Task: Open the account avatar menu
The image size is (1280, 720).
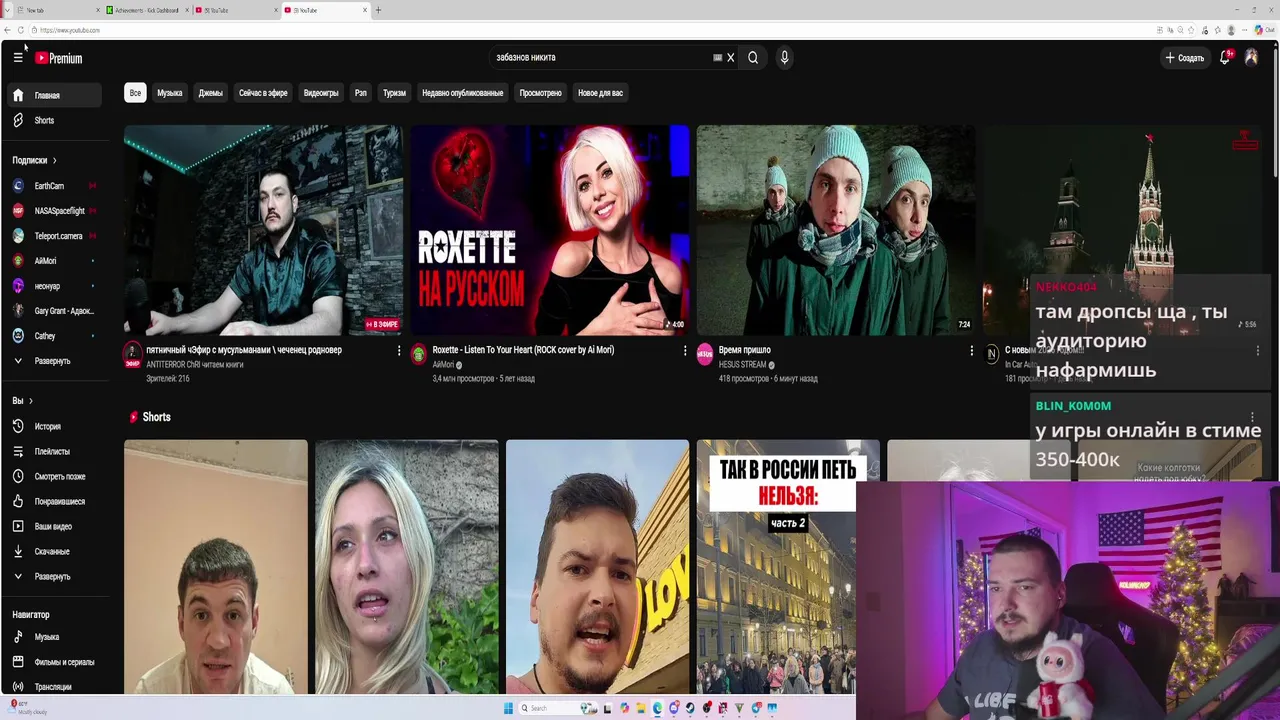Action: coord(1251,57)
